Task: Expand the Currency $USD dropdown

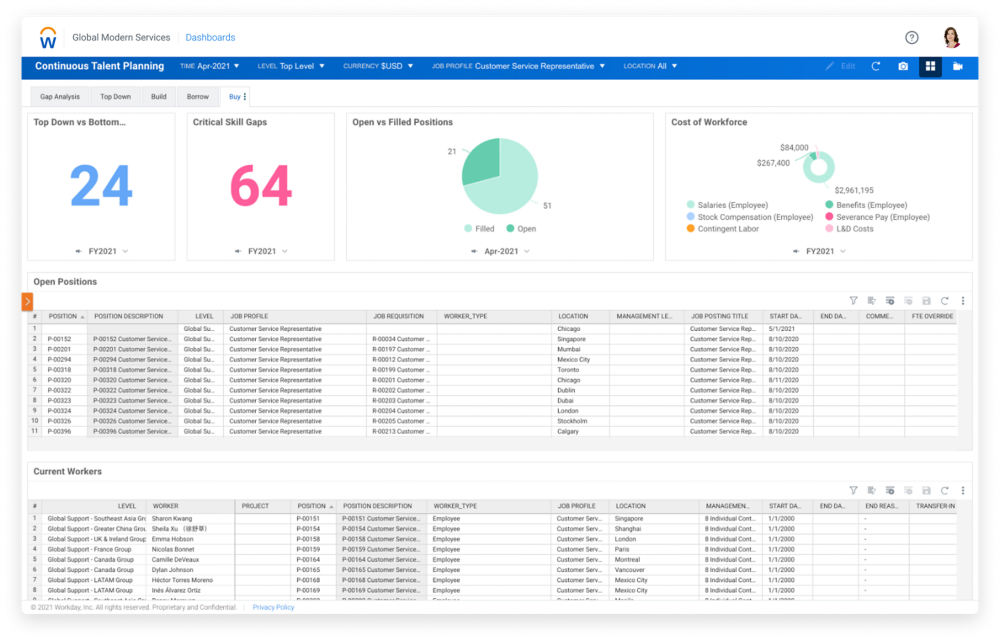Action: (378, 67)
